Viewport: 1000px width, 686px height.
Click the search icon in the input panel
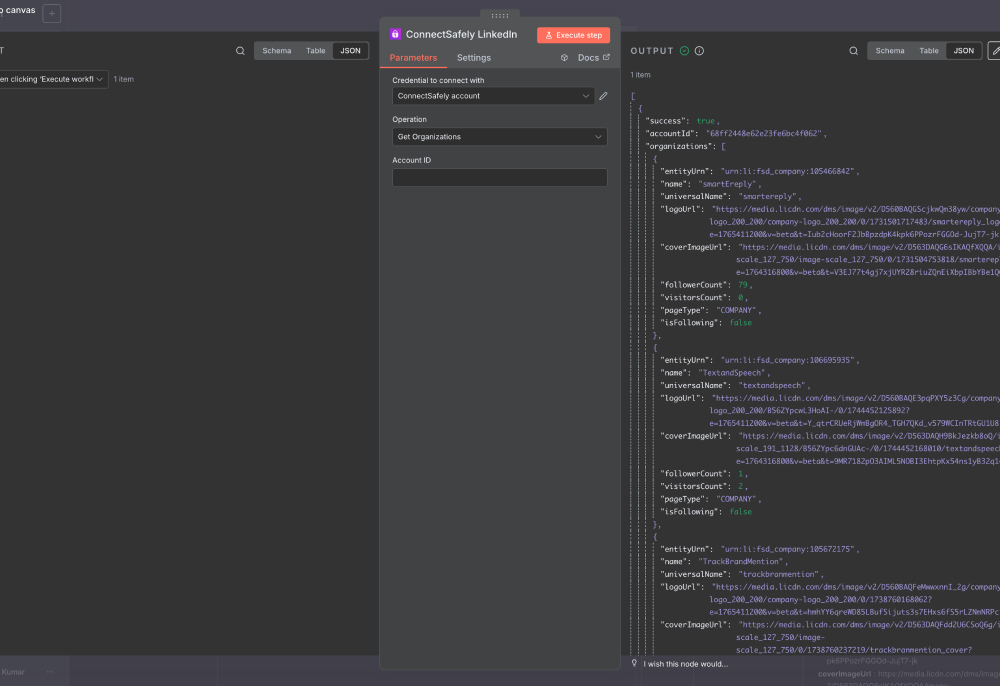click(240, 51)
